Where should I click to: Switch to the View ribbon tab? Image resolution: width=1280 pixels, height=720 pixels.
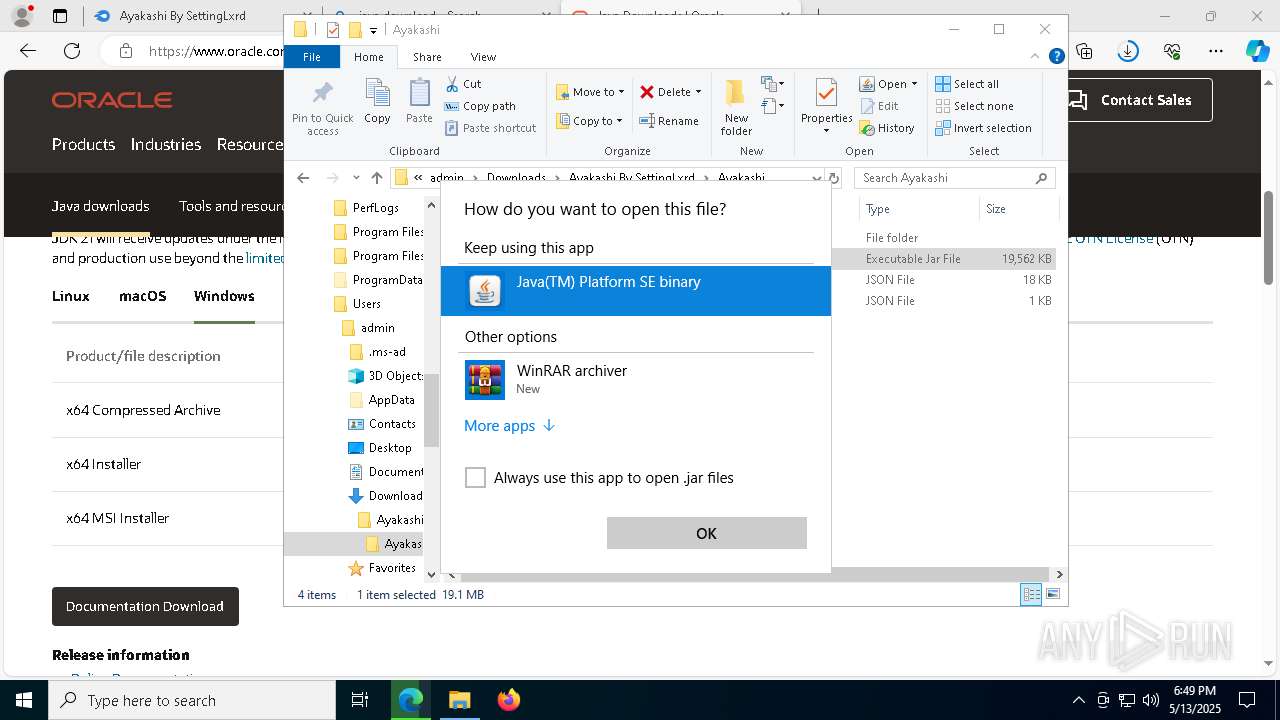click(483, 57)
